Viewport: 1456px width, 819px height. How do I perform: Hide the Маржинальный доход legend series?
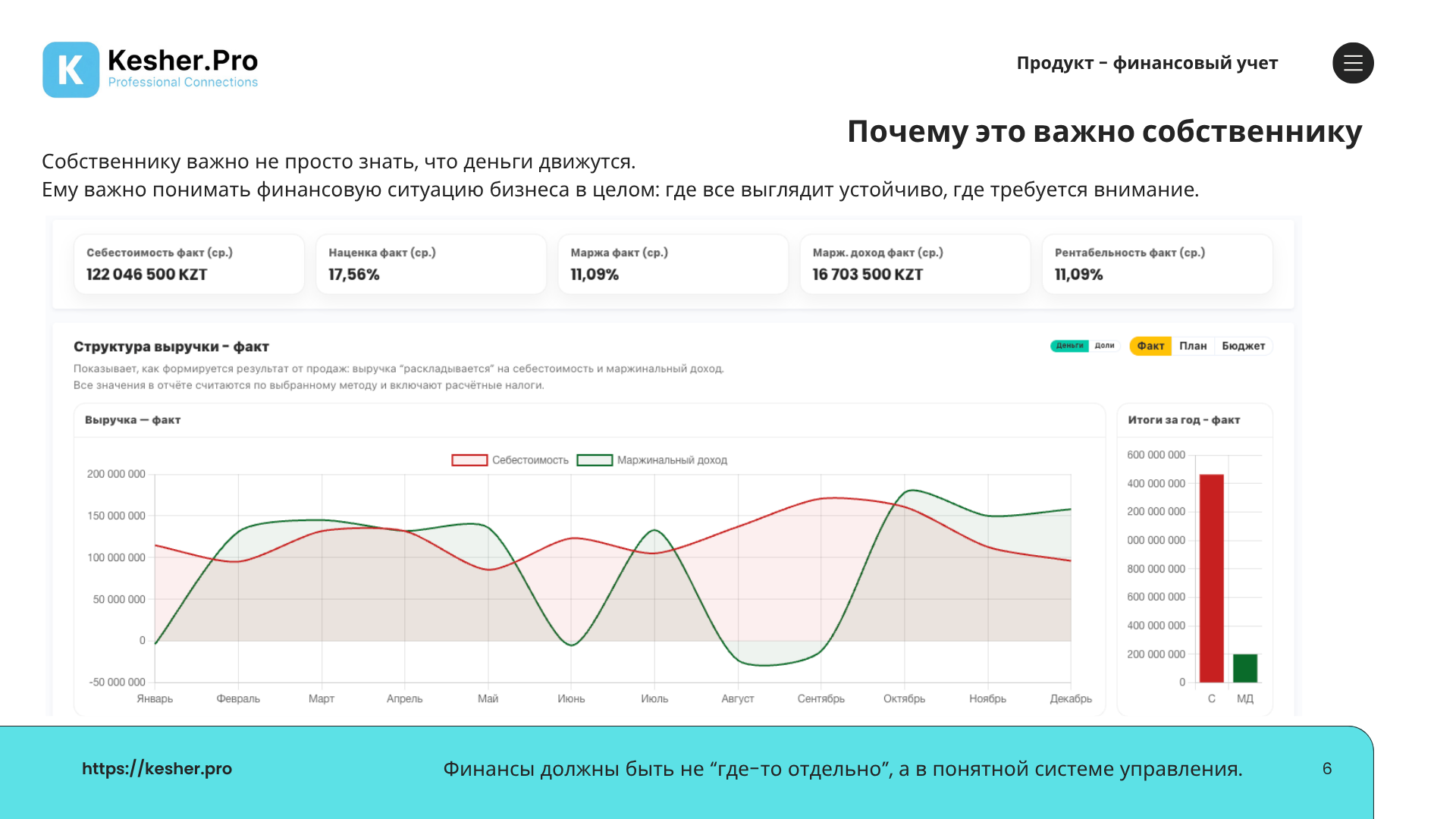point(652,460)
